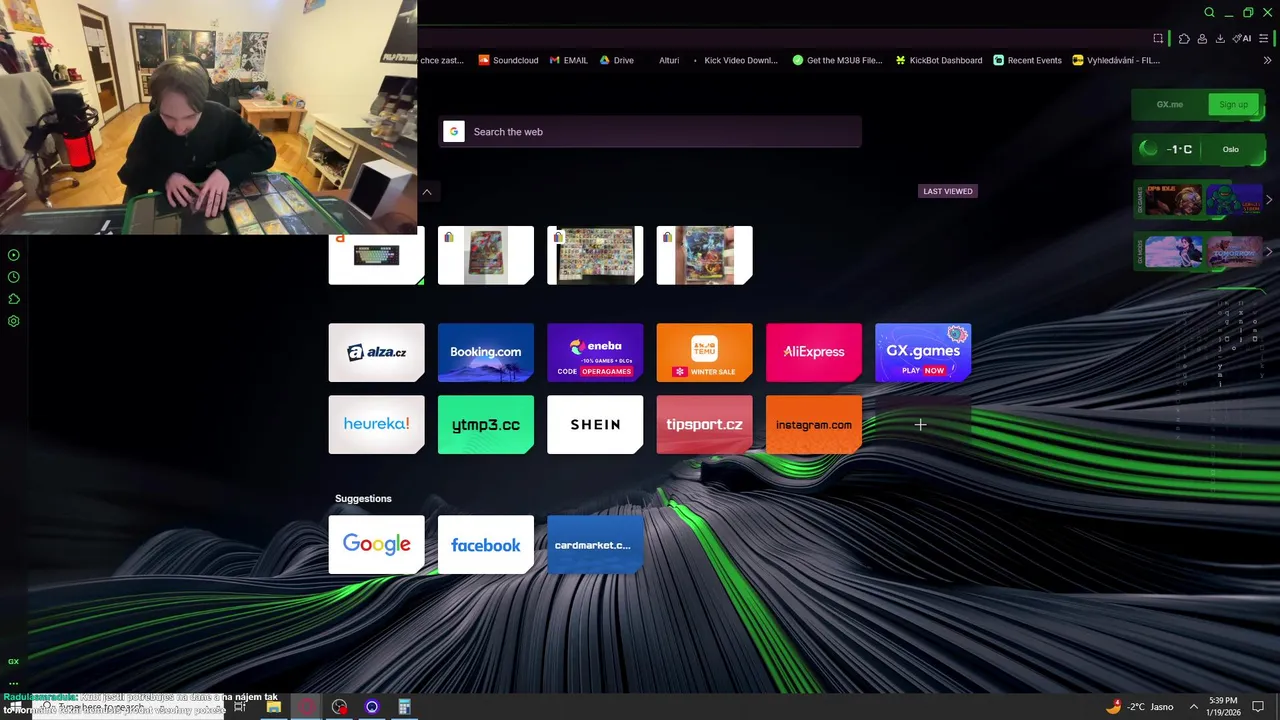Open the alza.cz speed dial tile
1280x720 pixels.
coord(376,352)
